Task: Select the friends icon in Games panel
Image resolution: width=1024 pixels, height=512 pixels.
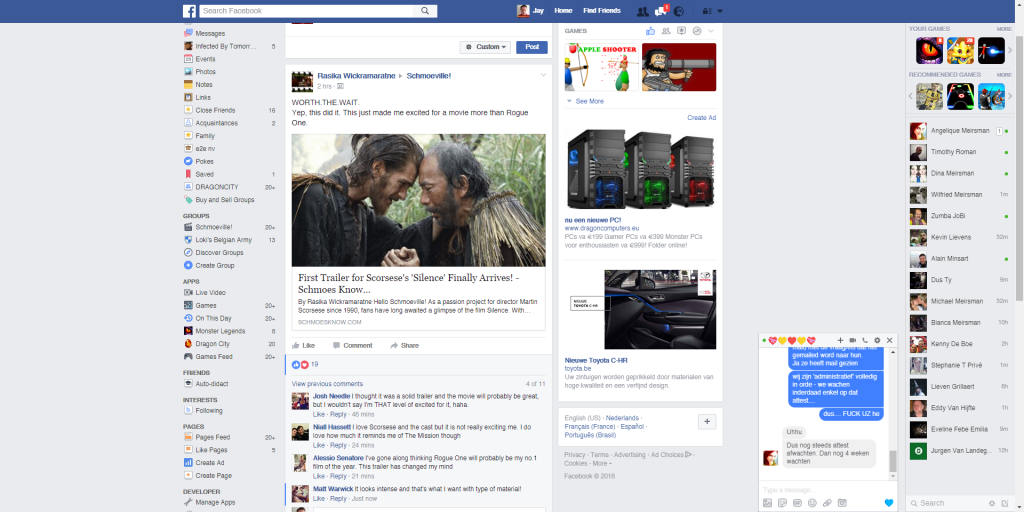Action: click(666, 31)
